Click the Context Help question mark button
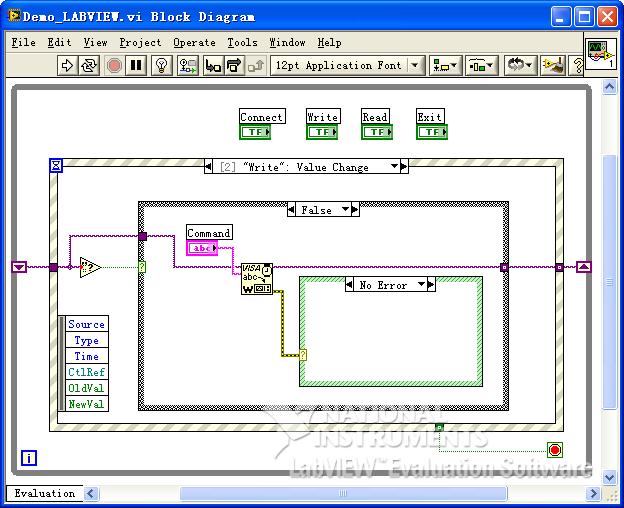The width and height of the screenshot is (624, 508). click(x=577, y=65)
